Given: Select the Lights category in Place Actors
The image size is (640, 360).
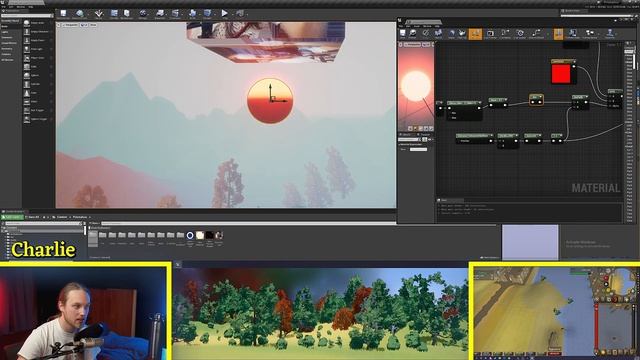Looking at the screenshot, I should coord(4,32).
